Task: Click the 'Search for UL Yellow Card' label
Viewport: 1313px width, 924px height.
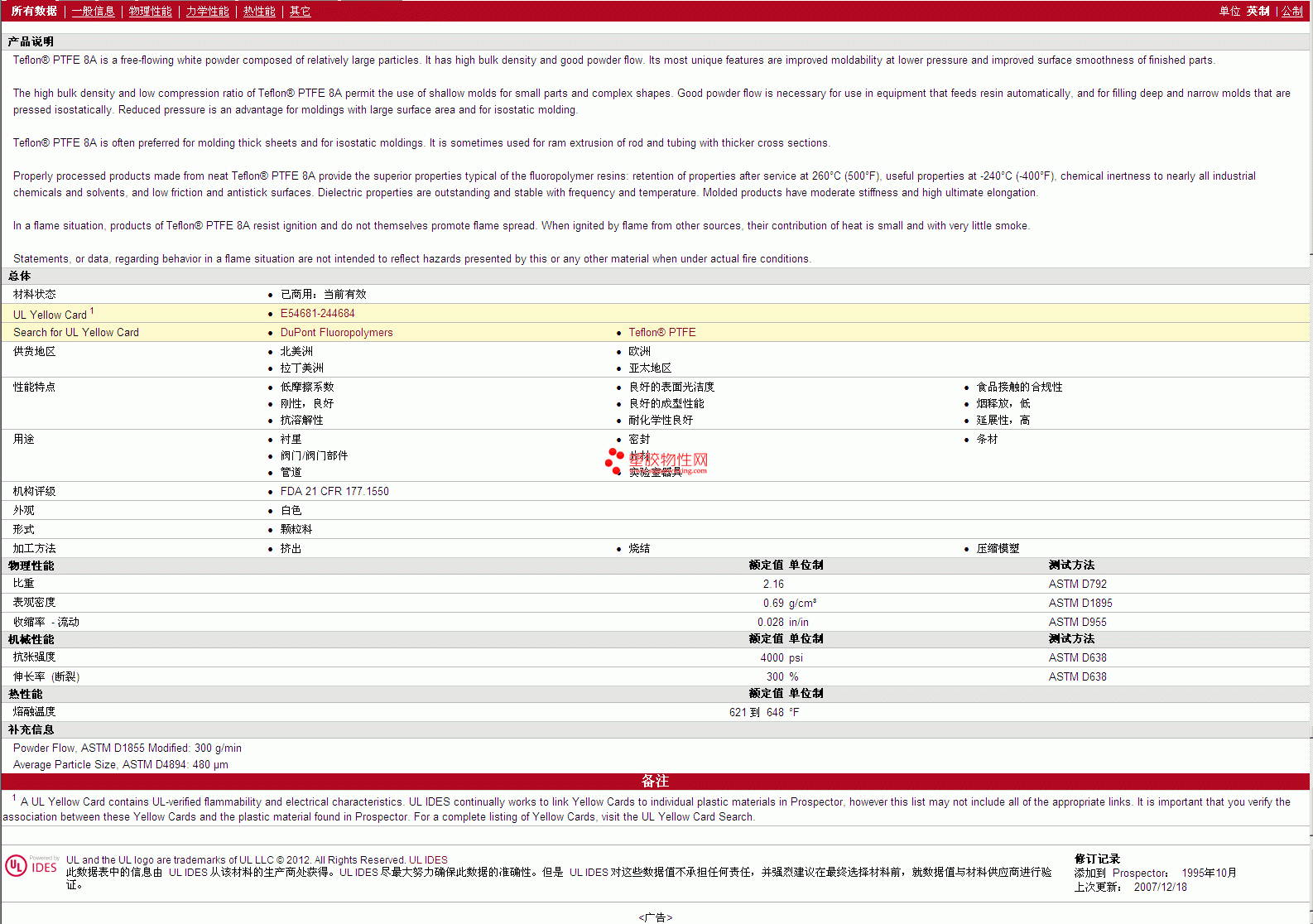Action: click(x=76, y=333)
